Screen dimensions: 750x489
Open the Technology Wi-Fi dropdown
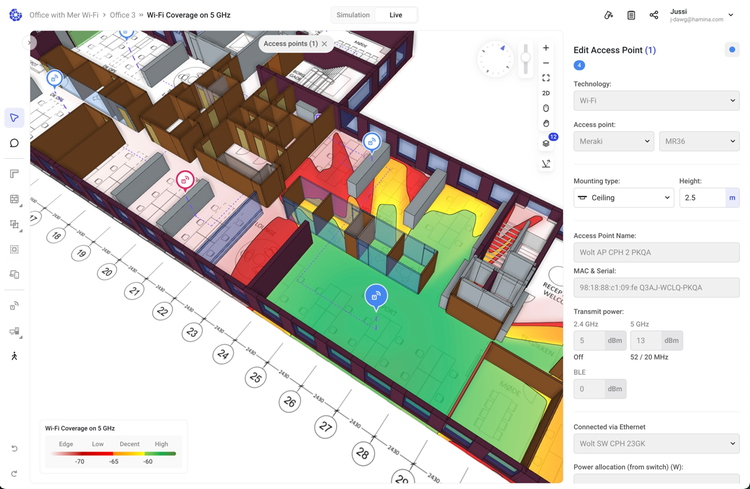point(656,100)
